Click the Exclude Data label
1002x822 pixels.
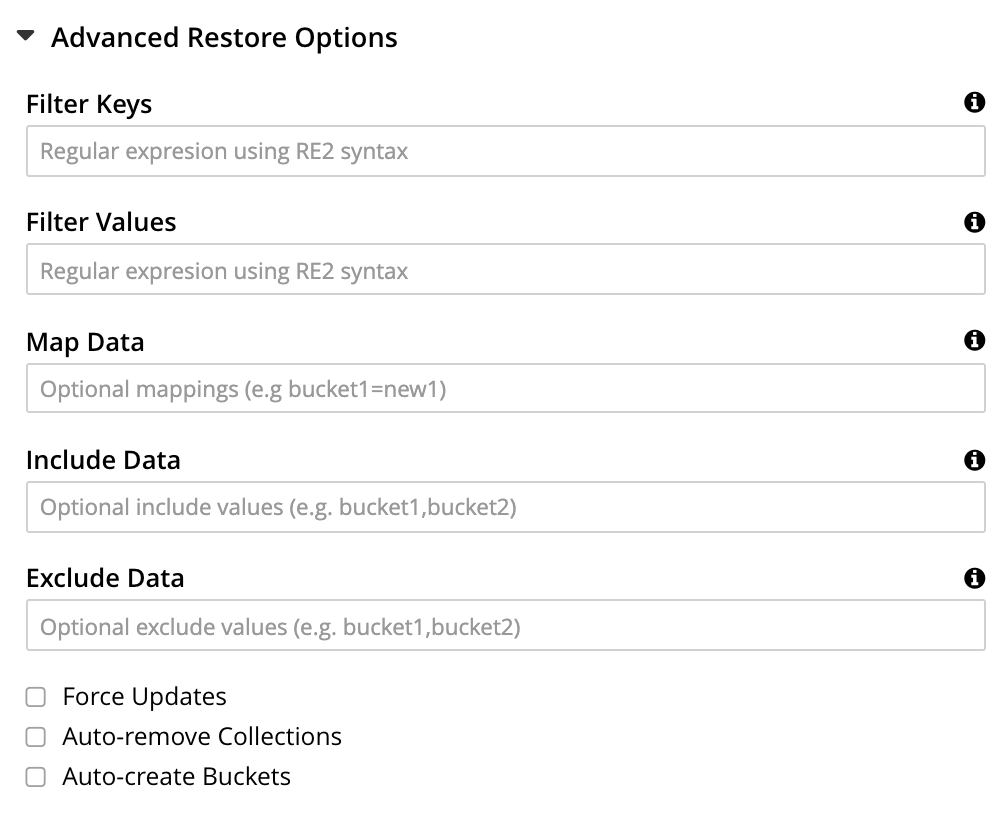click(105, 579)
